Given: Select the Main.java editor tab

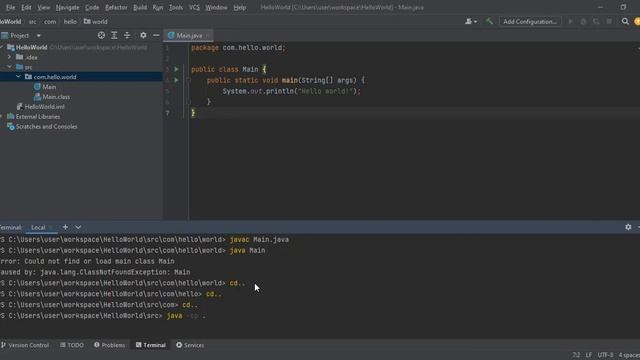Looking at the screenshot, I should 189,36.
